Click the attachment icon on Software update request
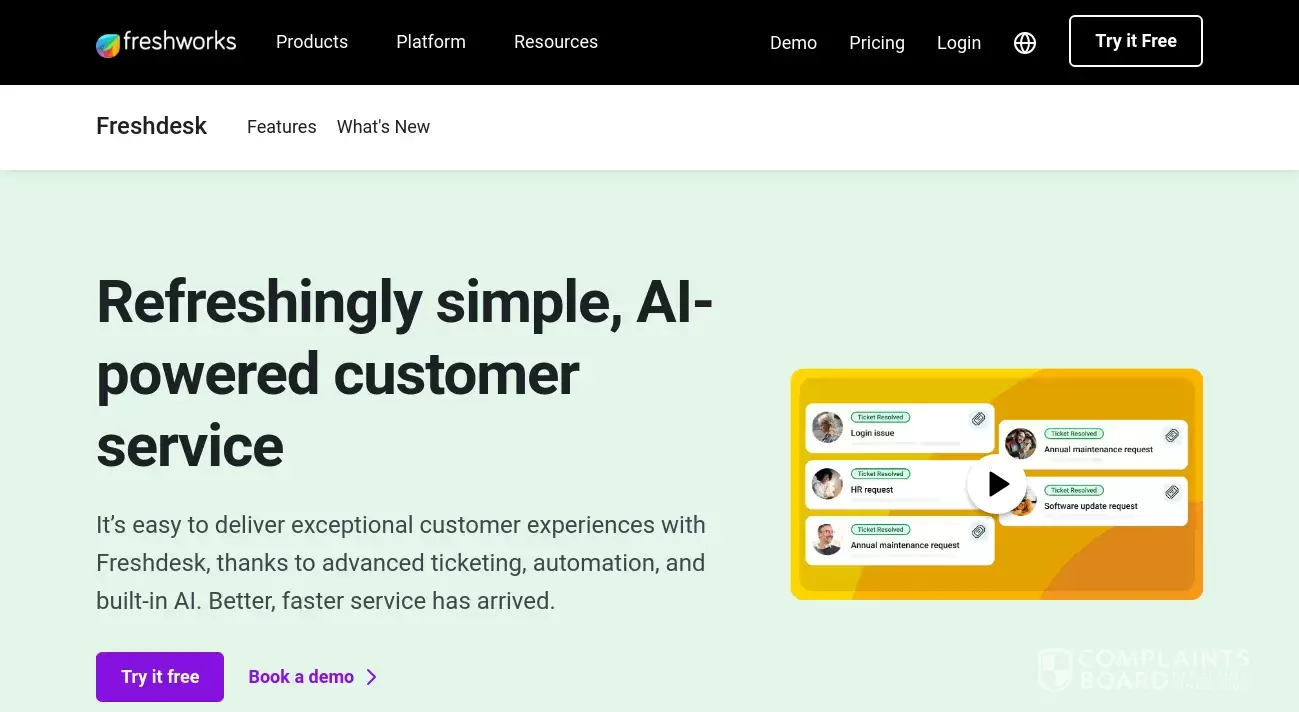The image size is (1299, 712). coord(1172,493)
